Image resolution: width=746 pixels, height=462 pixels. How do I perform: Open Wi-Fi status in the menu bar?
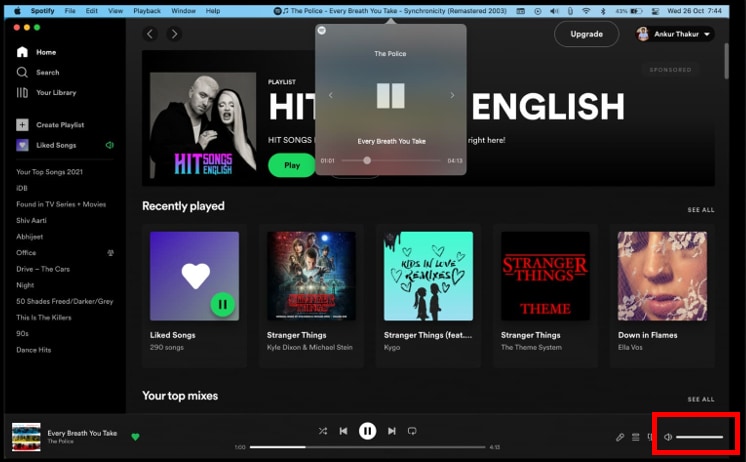(x=586, y=10)
